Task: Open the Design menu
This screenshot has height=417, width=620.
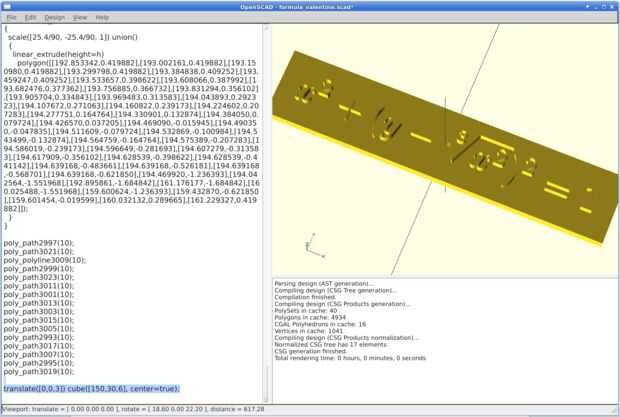Action: [55, 17]
